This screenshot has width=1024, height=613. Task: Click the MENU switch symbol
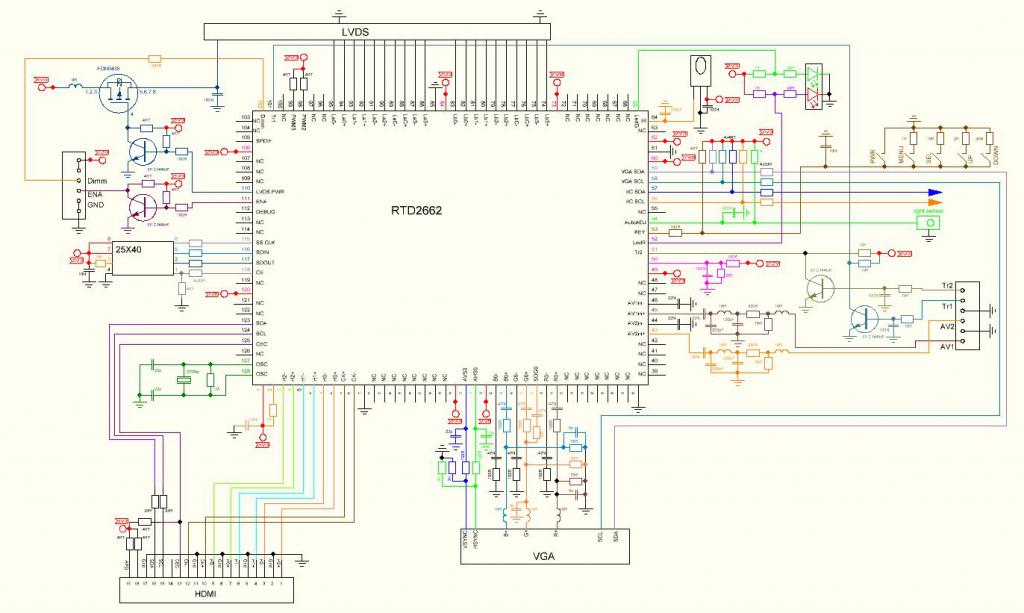(910, 157)
